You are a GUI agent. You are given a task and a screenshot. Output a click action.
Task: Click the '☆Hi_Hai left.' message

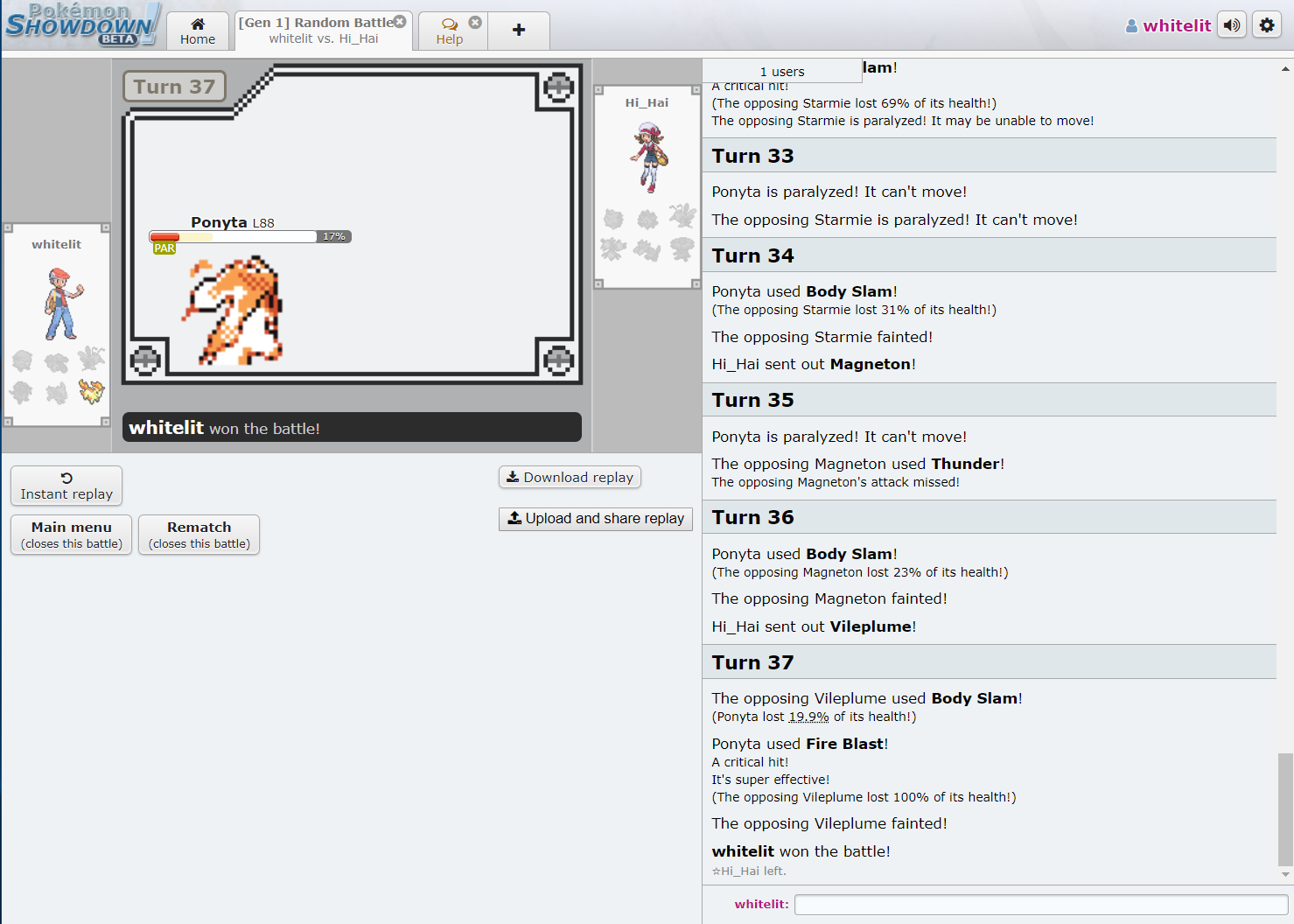(x=749, y=871)
